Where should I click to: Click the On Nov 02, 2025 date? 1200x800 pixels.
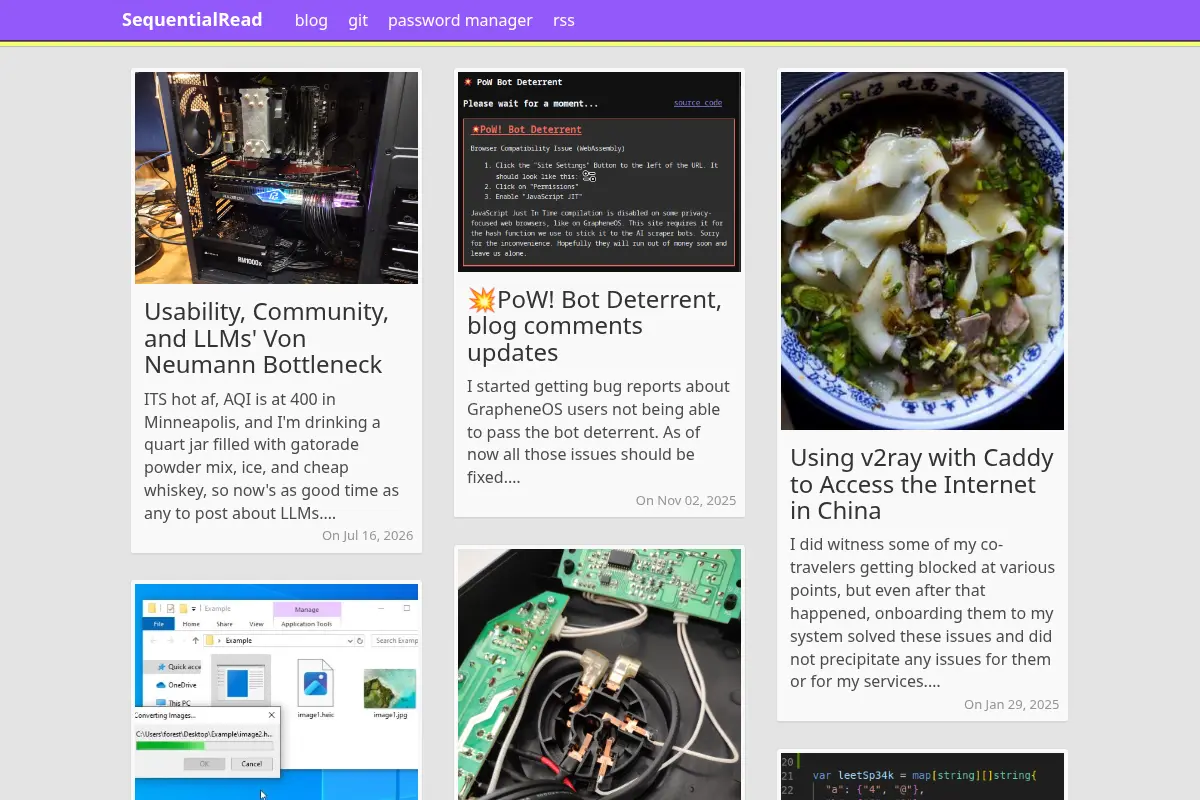coord(686,500)
